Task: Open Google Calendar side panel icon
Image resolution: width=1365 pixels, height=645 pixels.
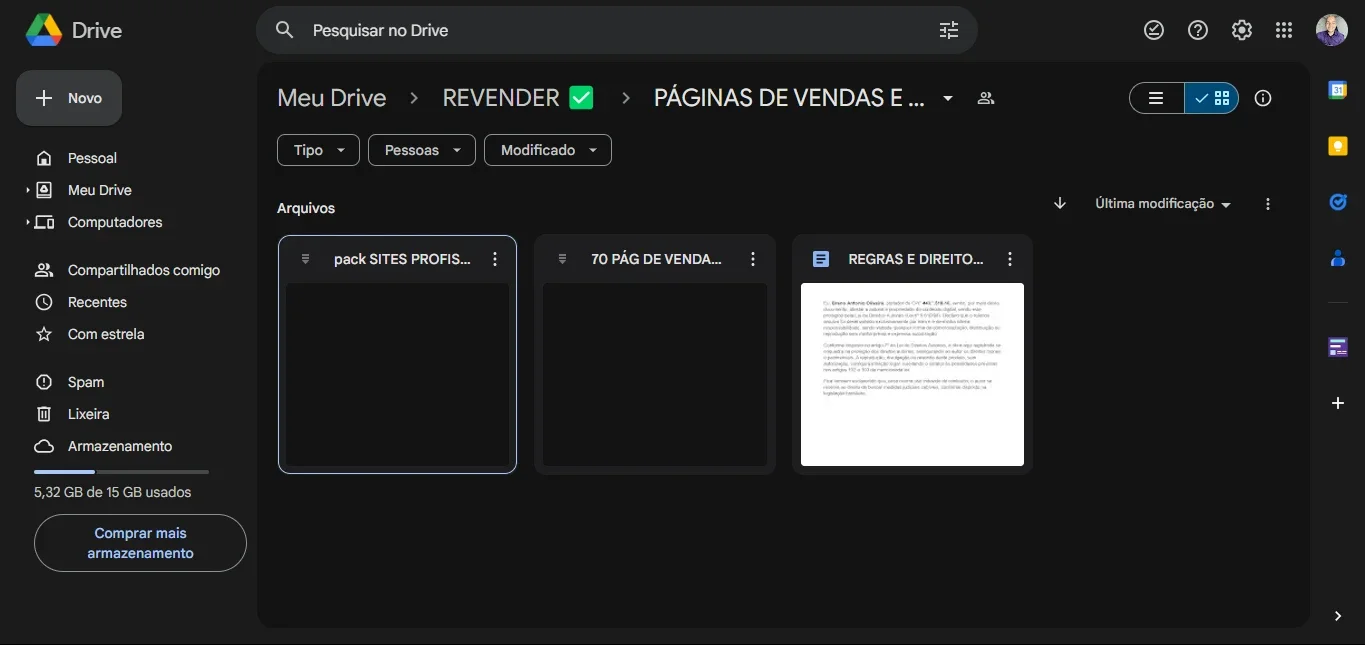Action: [1338, 90]
